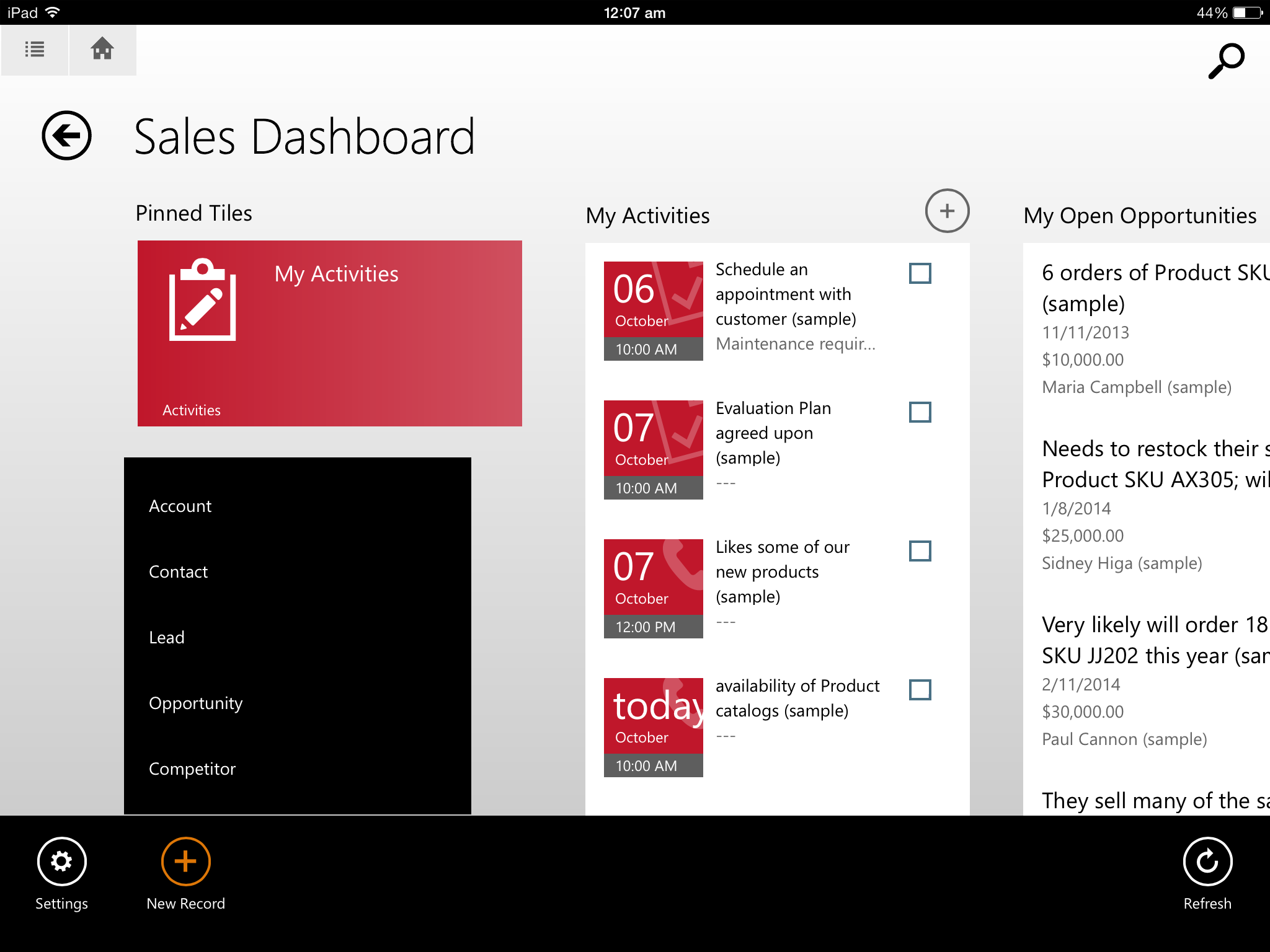Open Settings gear in bottom bar

coord(61,862)
